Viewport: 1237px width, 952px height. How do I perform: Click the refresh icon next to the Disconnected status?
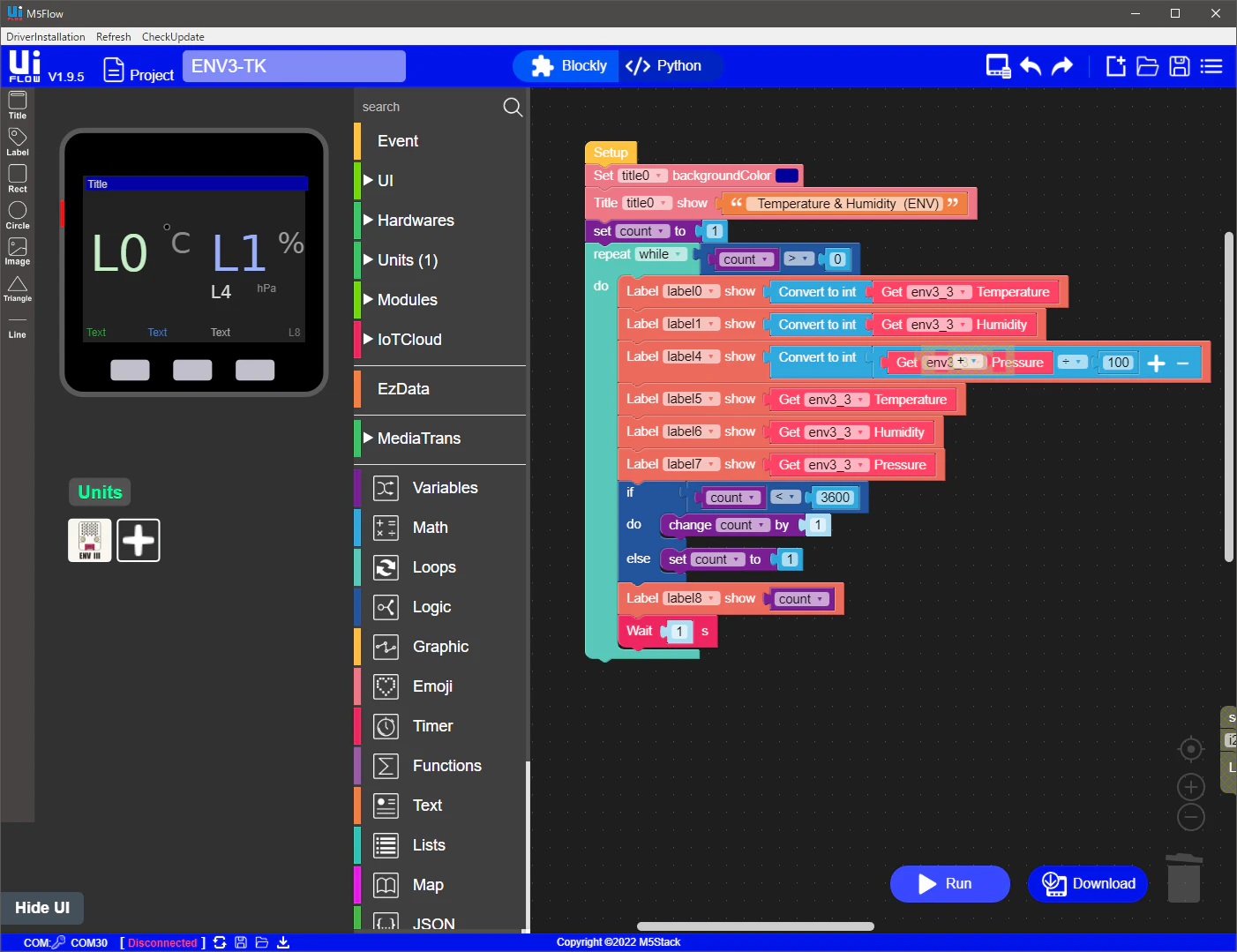[220, 942]
